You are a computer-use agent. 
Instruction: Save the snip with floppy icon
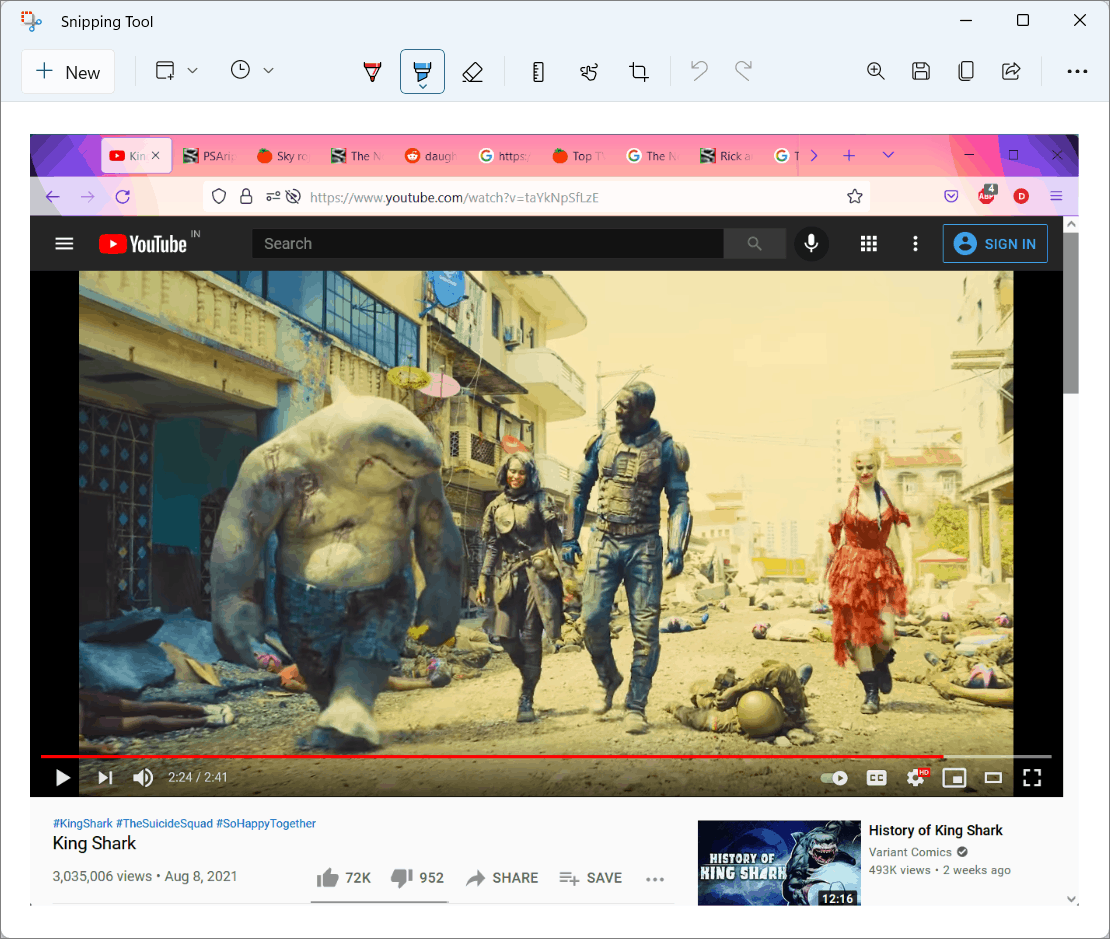tap(921, 71)
